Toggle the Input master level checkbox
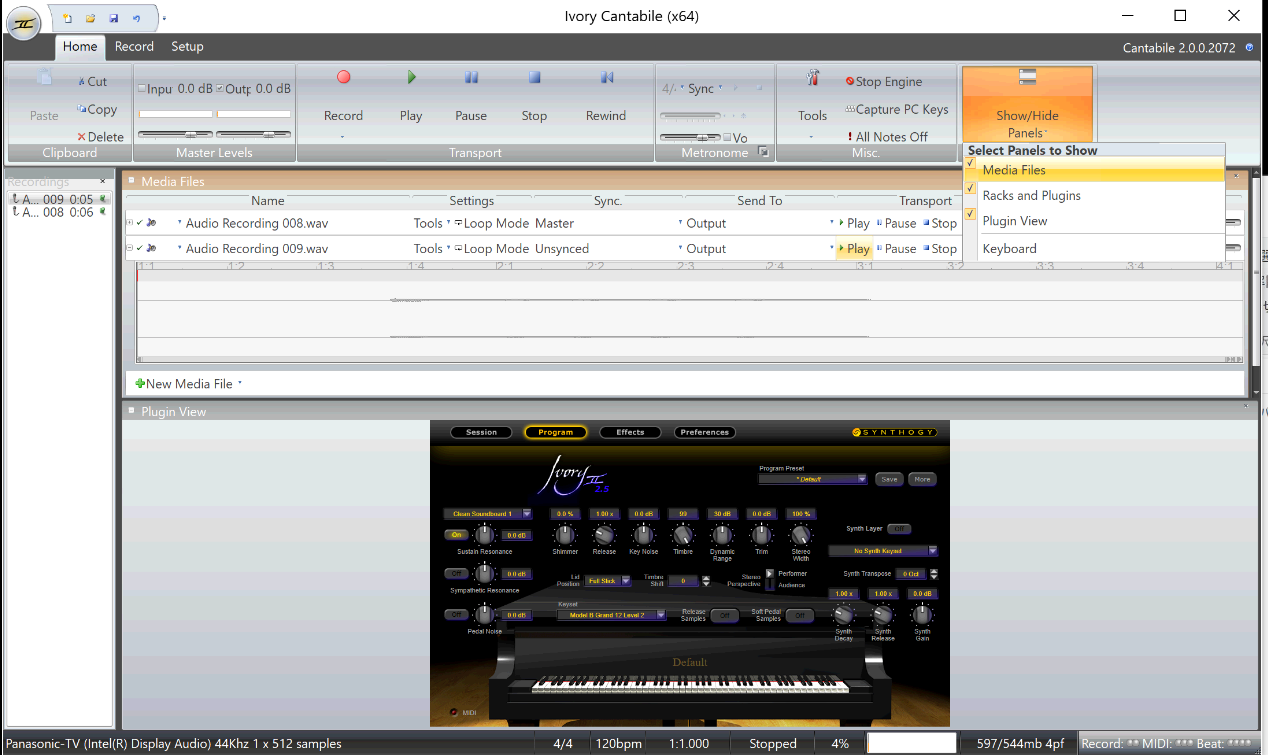 point(142,89)
